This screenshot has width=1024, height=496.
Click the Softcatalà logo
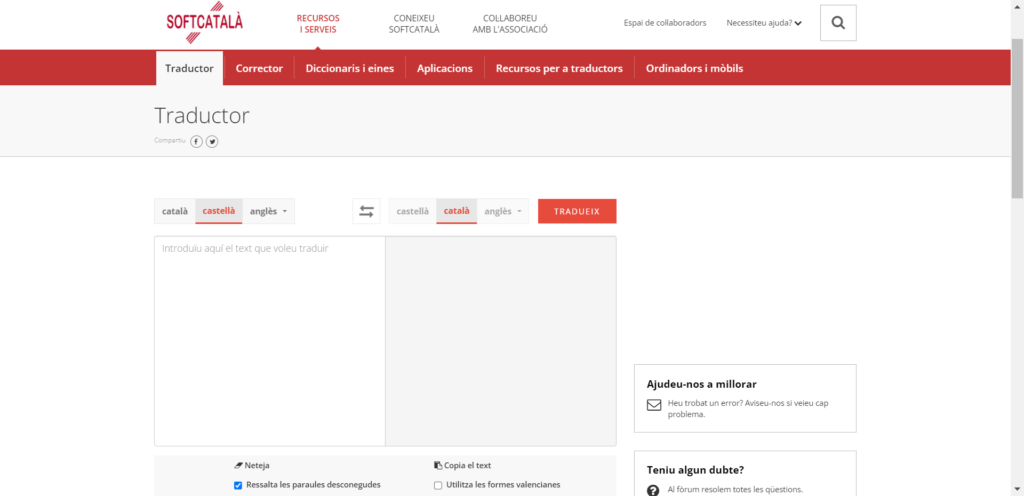pyautogui.click(x=205, y=23)
